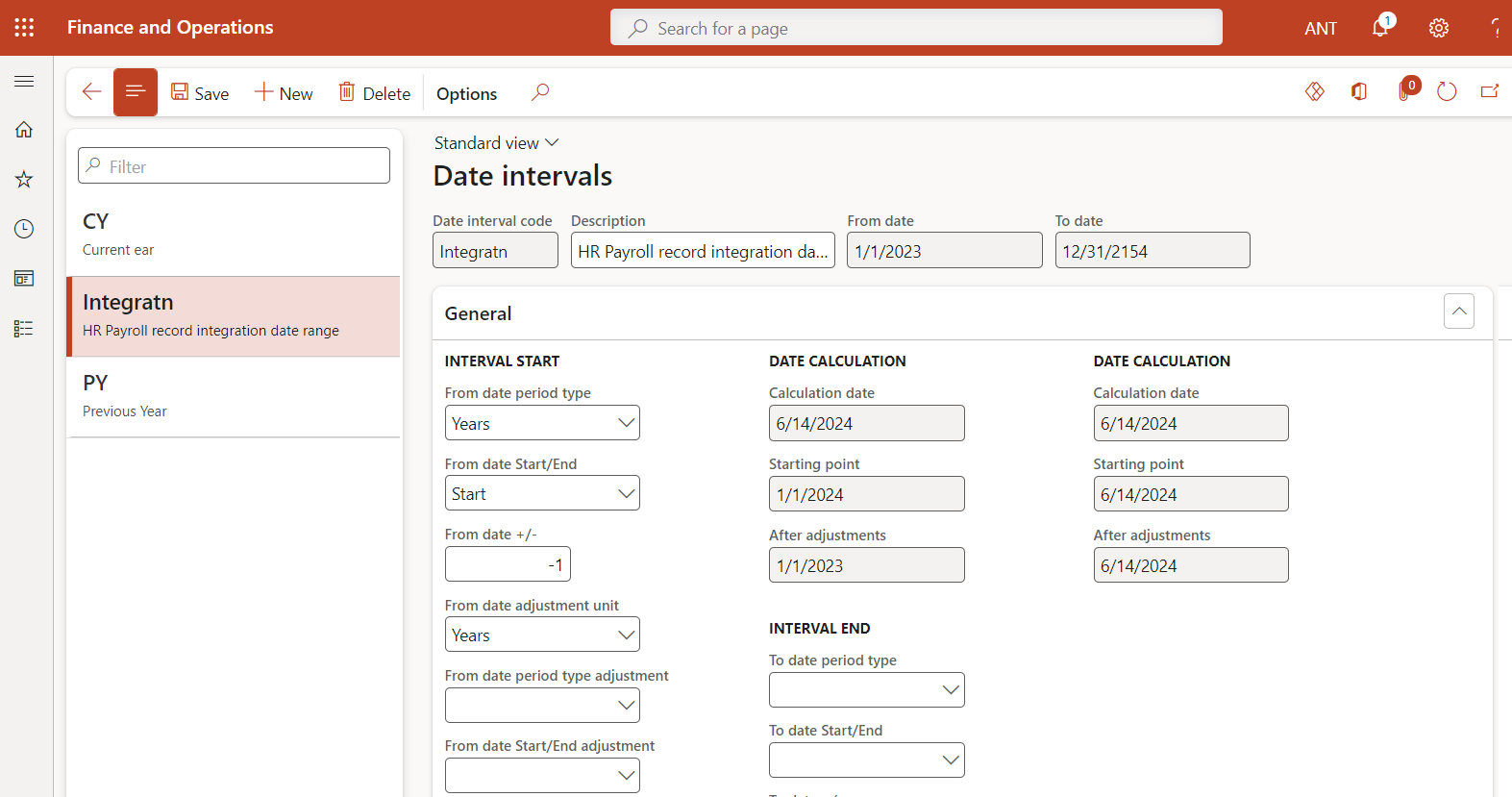Select the CY Current ear record
The width and height of the screenshot is (1512, 797).
coord(234,235)
